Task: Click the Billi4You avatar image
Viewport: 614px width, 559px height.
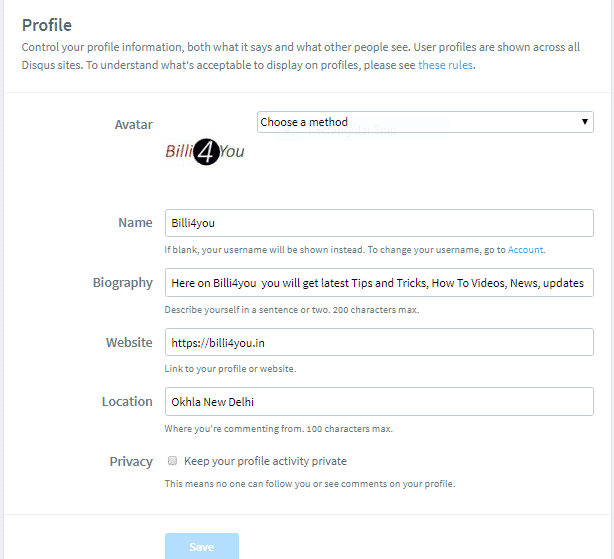Action: [x=205, y=151]
